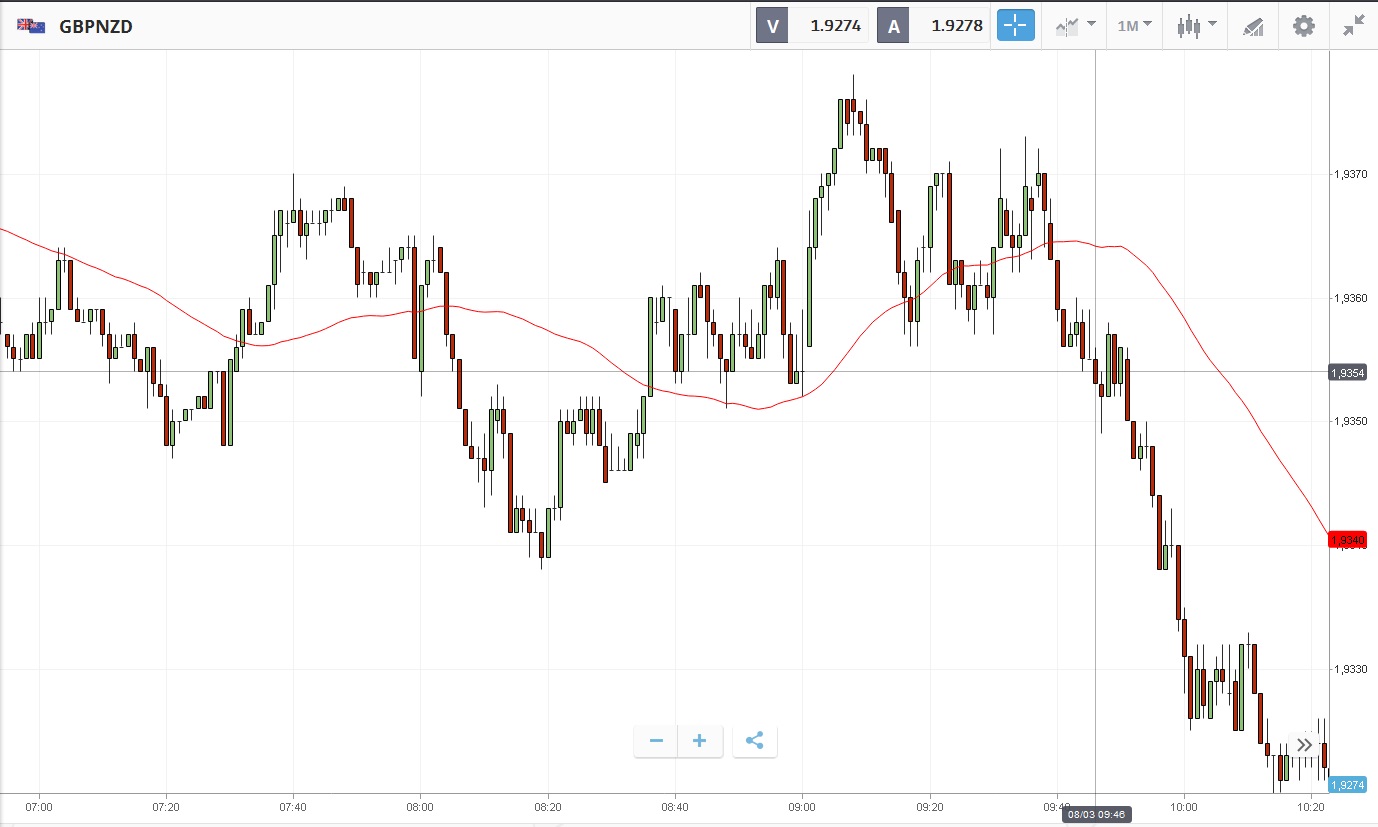Zoom in the chart with plus
Viewport: 1378px width, 827px height.
click(x=700, y=741)
